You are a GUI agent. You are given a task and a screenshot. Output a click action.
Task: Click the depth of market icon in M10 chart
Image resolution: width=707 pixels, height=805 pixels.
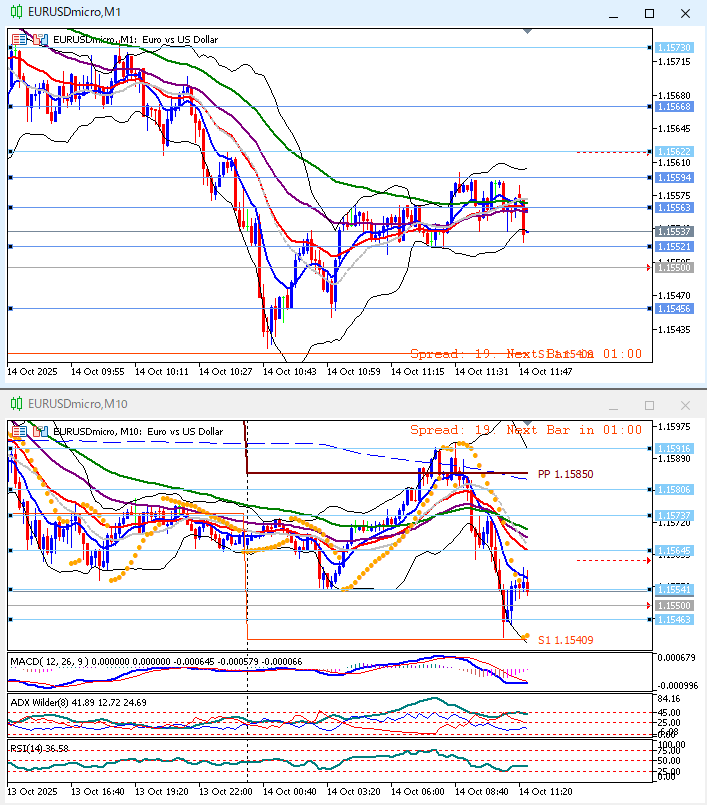21,430
